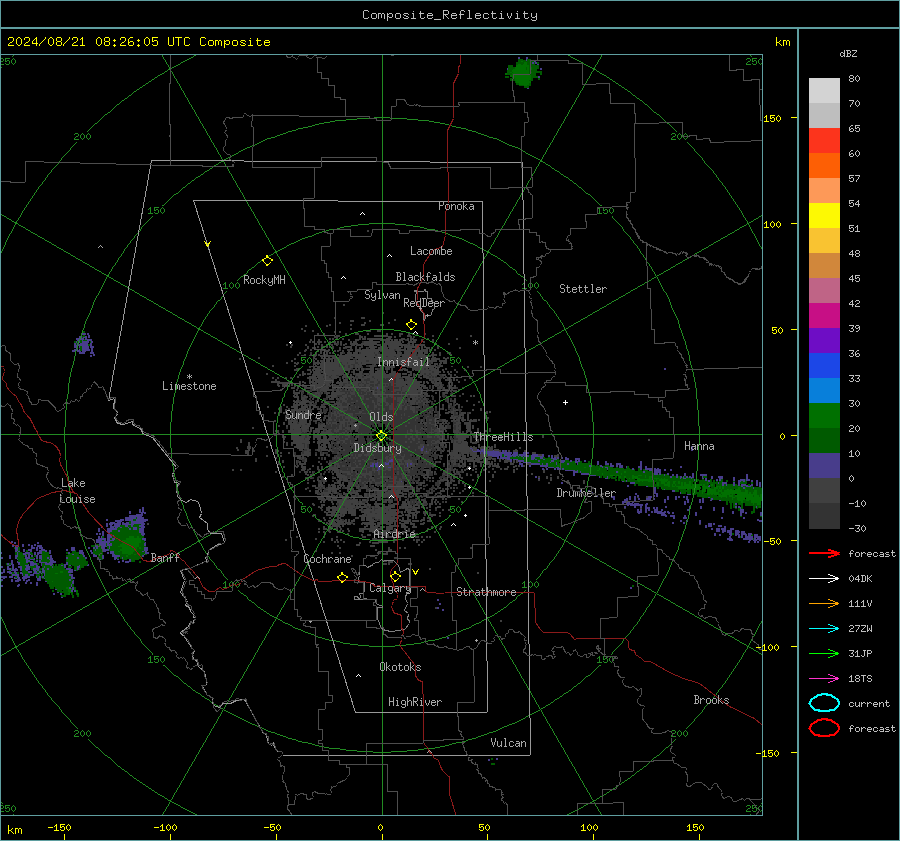Click the Limestone label

click(x=189, y=386)
